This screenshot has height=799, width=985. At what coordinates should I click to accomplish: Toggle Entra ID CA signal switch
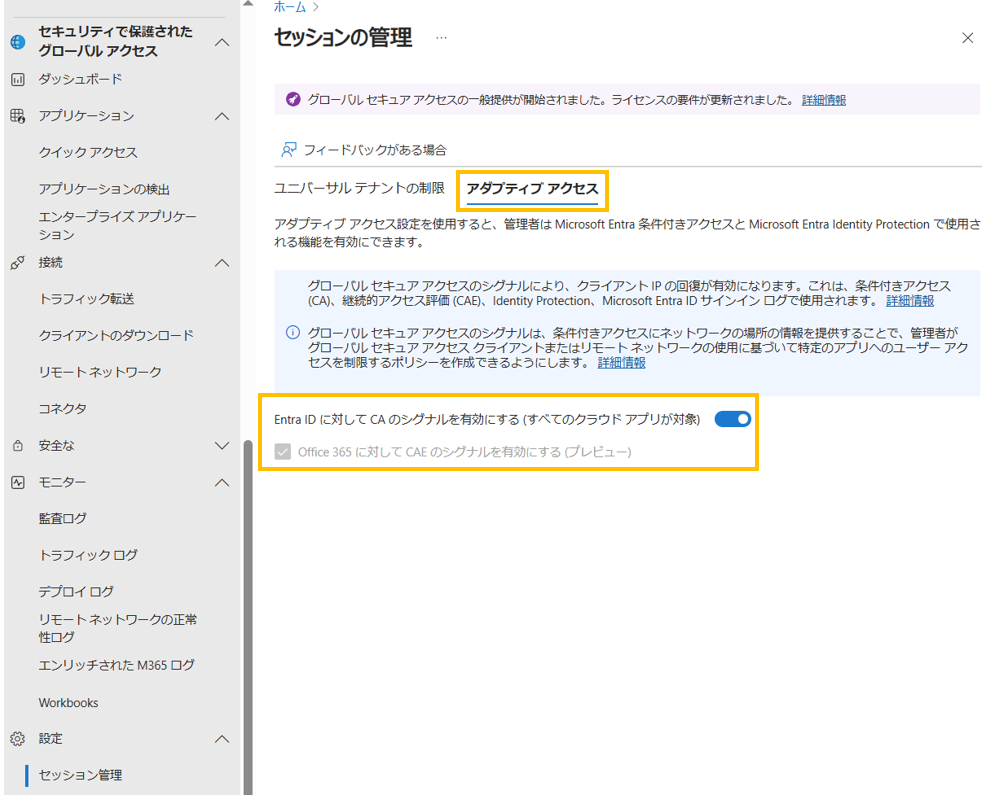click(x=732, y=419)
